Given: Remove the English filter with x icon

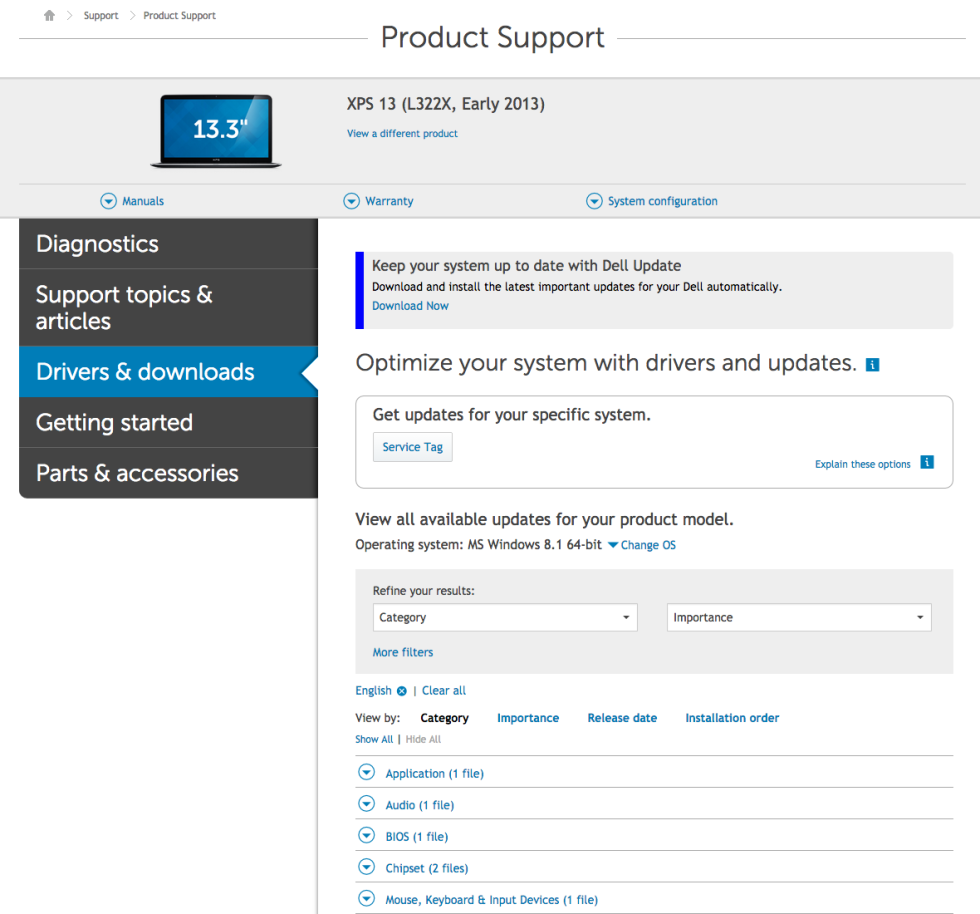Looking at the screenshot, I should [x=402, y=691].
